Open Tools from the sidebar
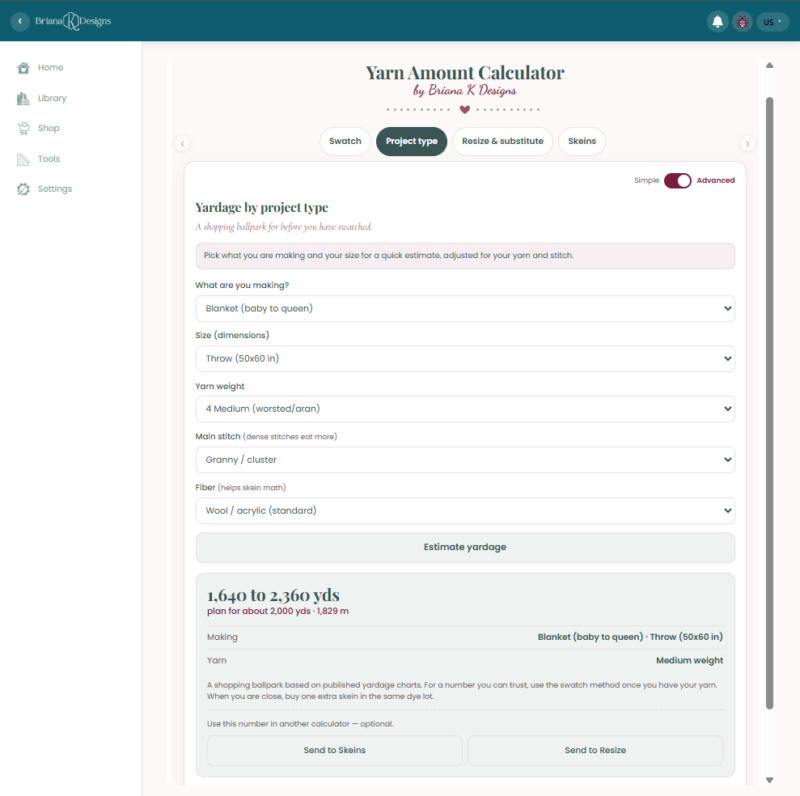Viewport: 800px width, 796px height. [49, 159]
